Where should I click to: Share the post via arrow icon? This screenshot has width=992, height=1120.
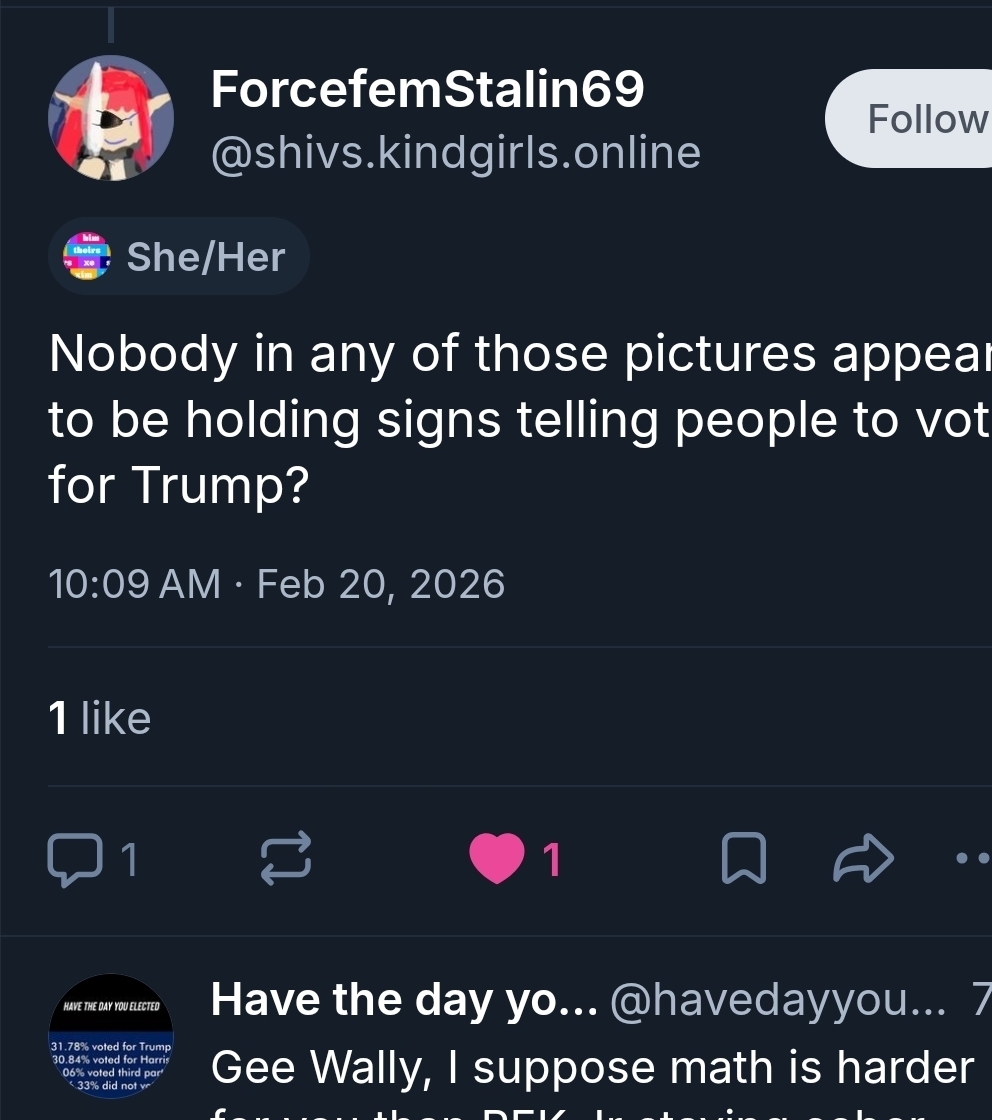(862, 858)
